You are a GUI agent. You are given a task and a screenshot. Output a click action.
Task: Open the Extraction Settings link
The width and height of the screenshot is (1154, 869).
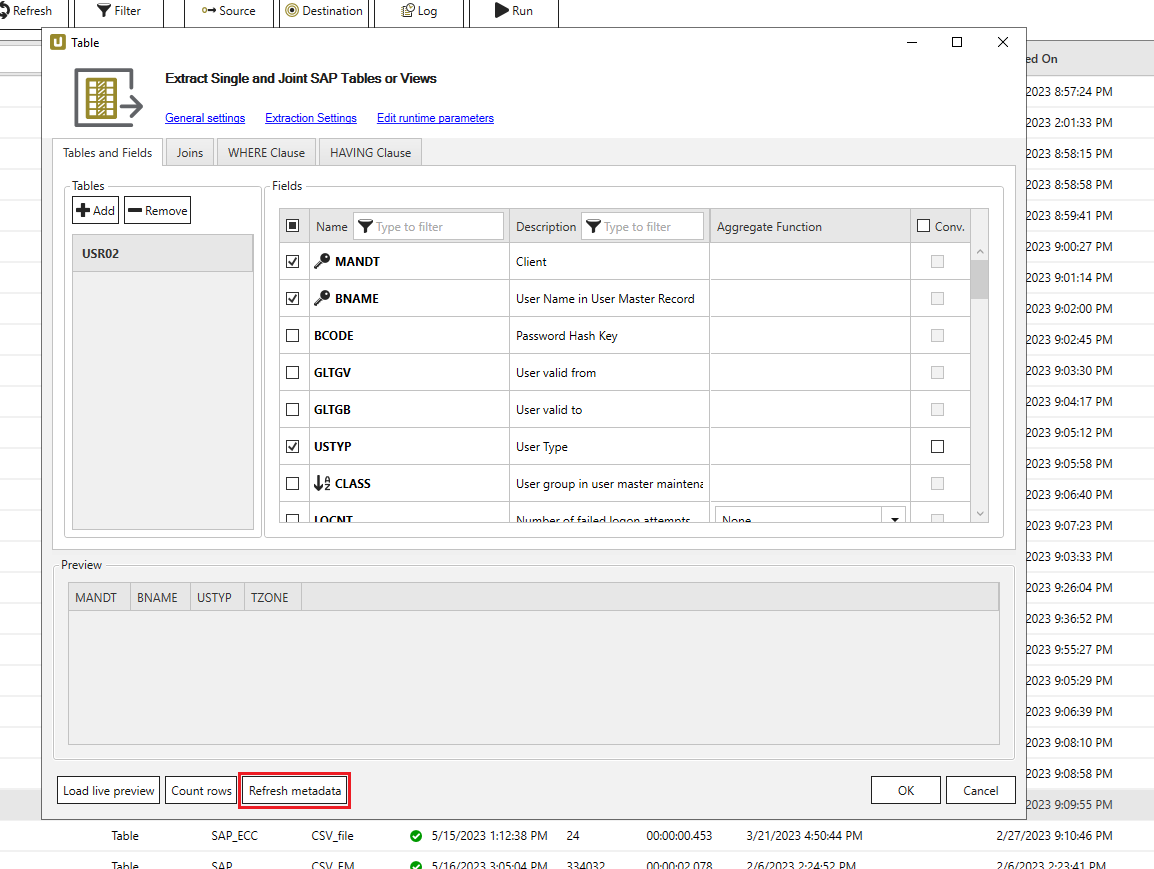[x=310, y=117]
